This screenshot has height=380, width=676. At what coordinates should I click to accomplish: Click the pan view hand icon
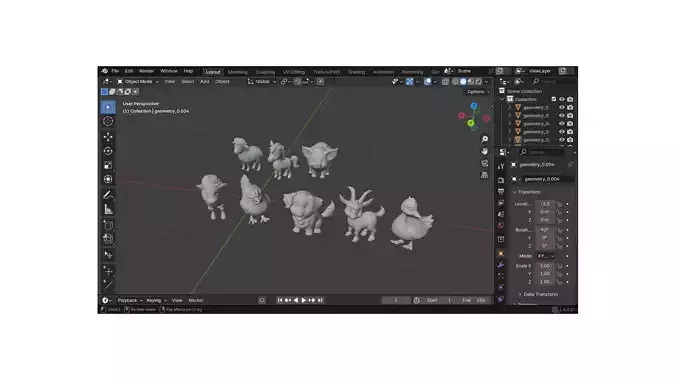click(x=485, y=151)
